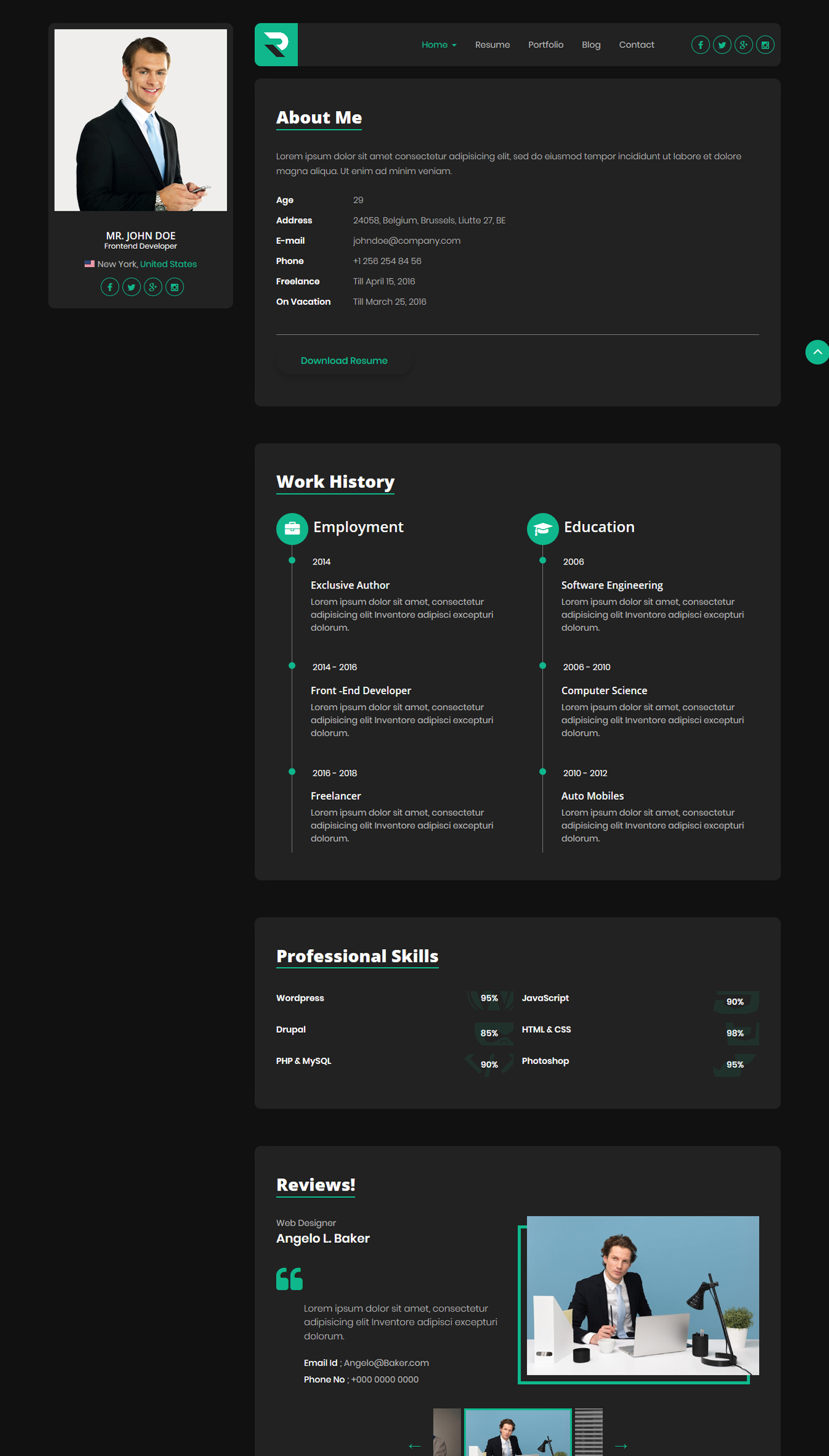Image resolution: width=829 pixels, height=1456 pixels.
Task: Click Twitter icon under John Doe profile
Action: coord(131,287)
